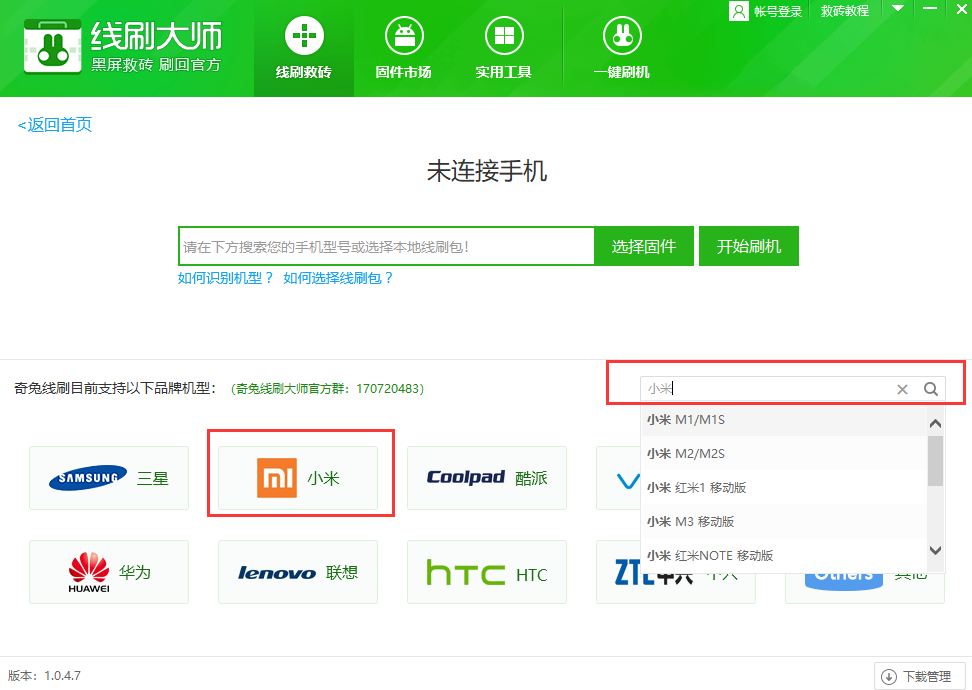Select 小米 红米NOTE 移动版 suggestion

pyautogui.click(x=784, y=555)
